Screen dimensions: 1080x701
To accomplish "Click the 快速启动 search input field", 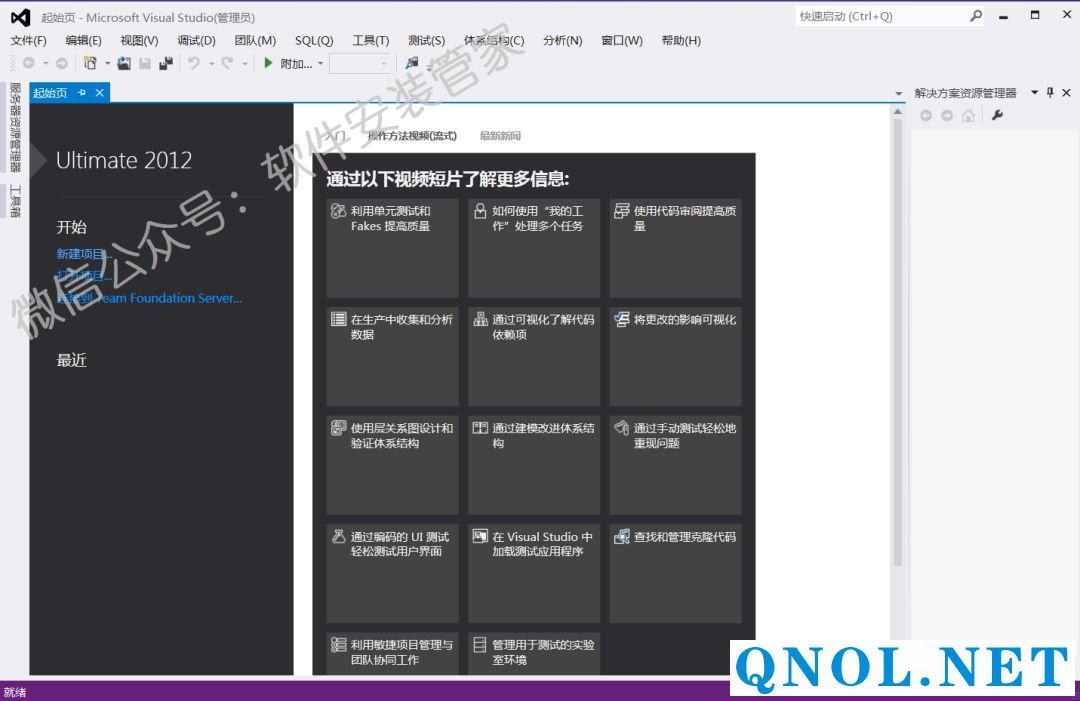I will (880, 16).
